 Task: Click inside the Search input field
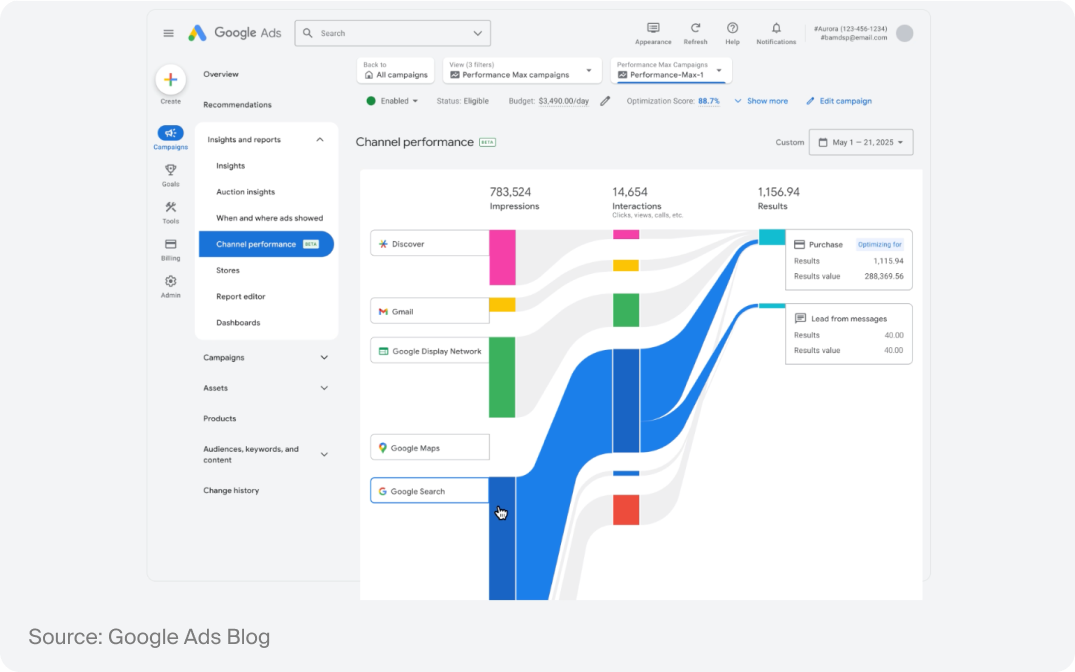(393, 33)
